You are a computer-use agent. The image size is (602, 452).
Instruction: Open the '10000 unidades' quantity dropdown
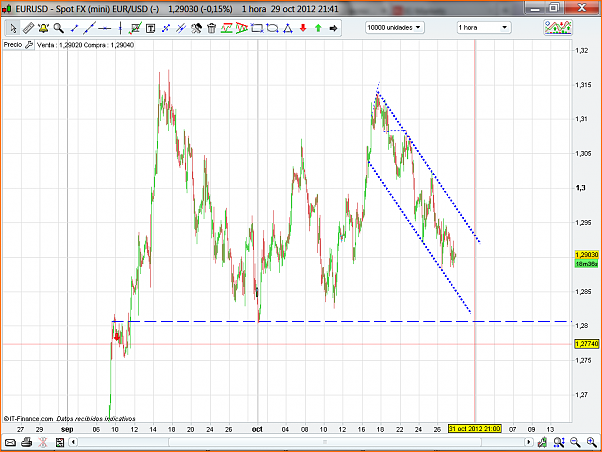pos(395,28)
